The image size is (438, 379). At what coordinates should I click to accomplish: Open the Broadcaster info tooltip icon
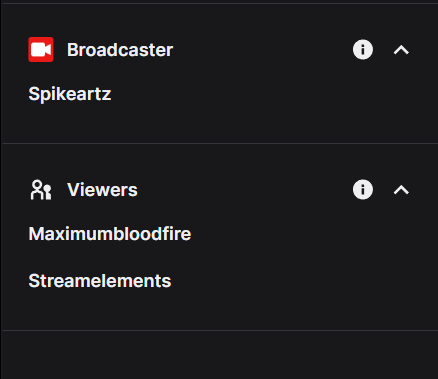click(363, 50)
